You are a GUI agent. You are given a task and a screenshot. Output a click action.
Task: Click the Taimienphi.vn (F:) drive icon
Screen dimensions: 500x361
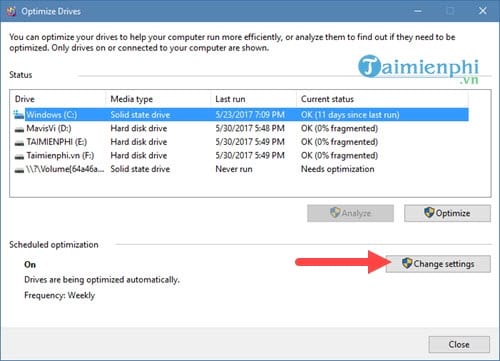point(19,156)
